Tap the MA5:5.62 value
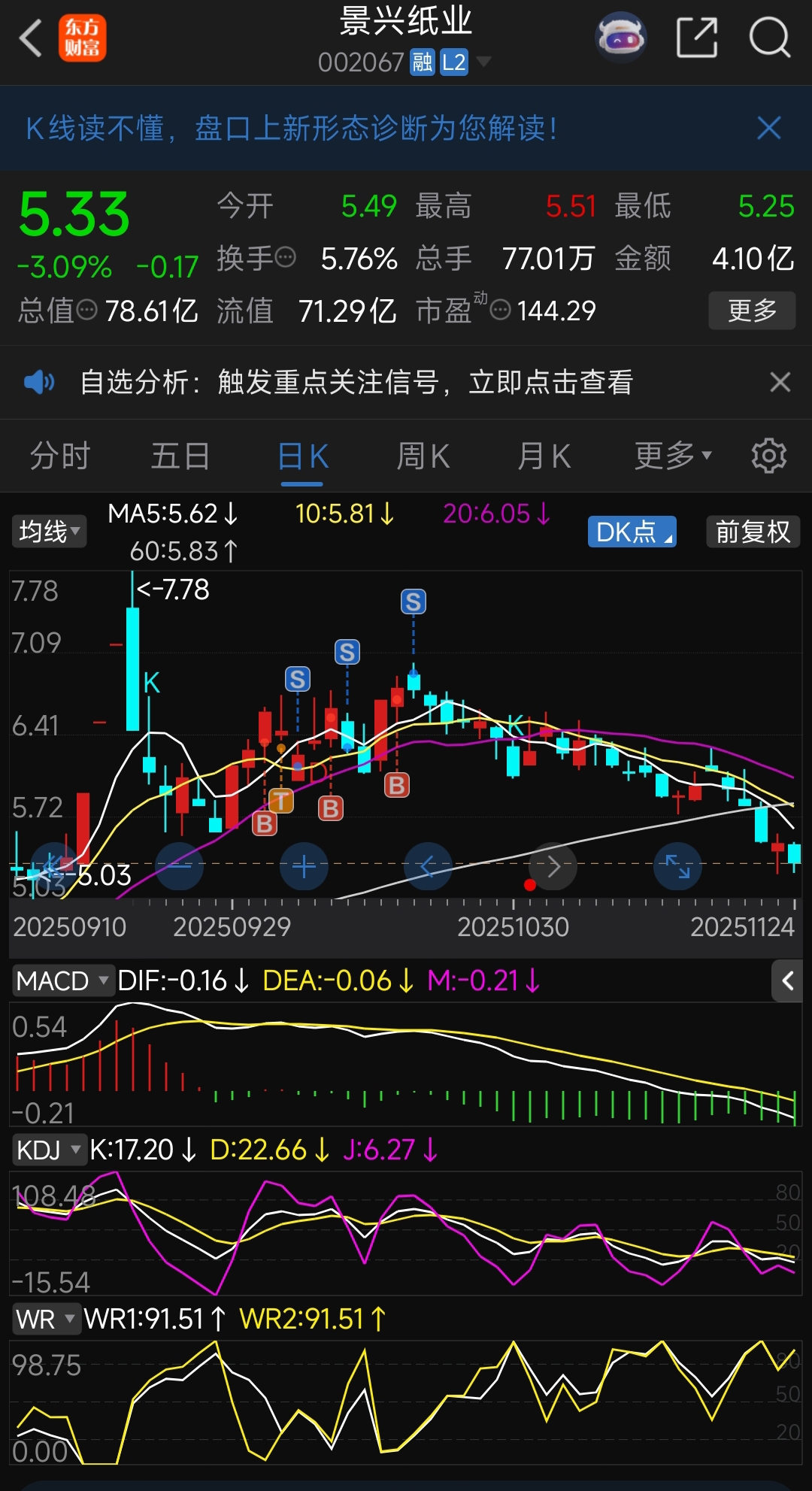Screen dimensions: 812x1491 [x=173, y=514]
